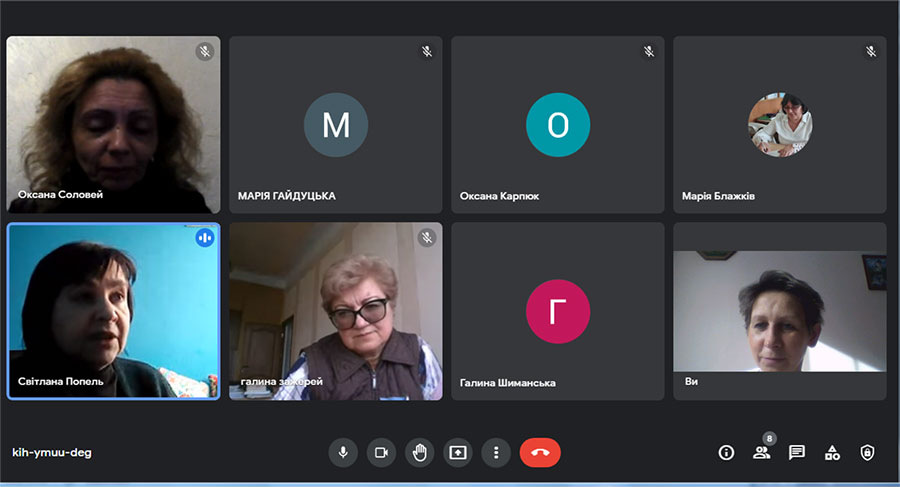Open host controls shield icon
This screenshot has width=900, height=487.
tap(867, 453)
